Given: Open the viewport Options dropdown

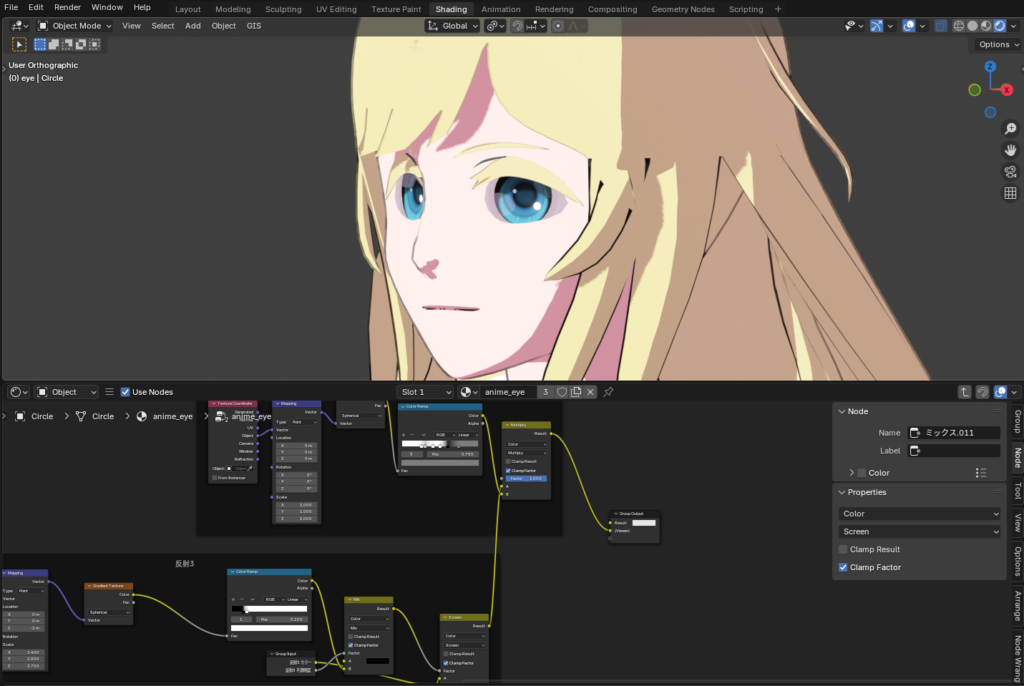Looking at the screenshot, I should click(999, 44).
